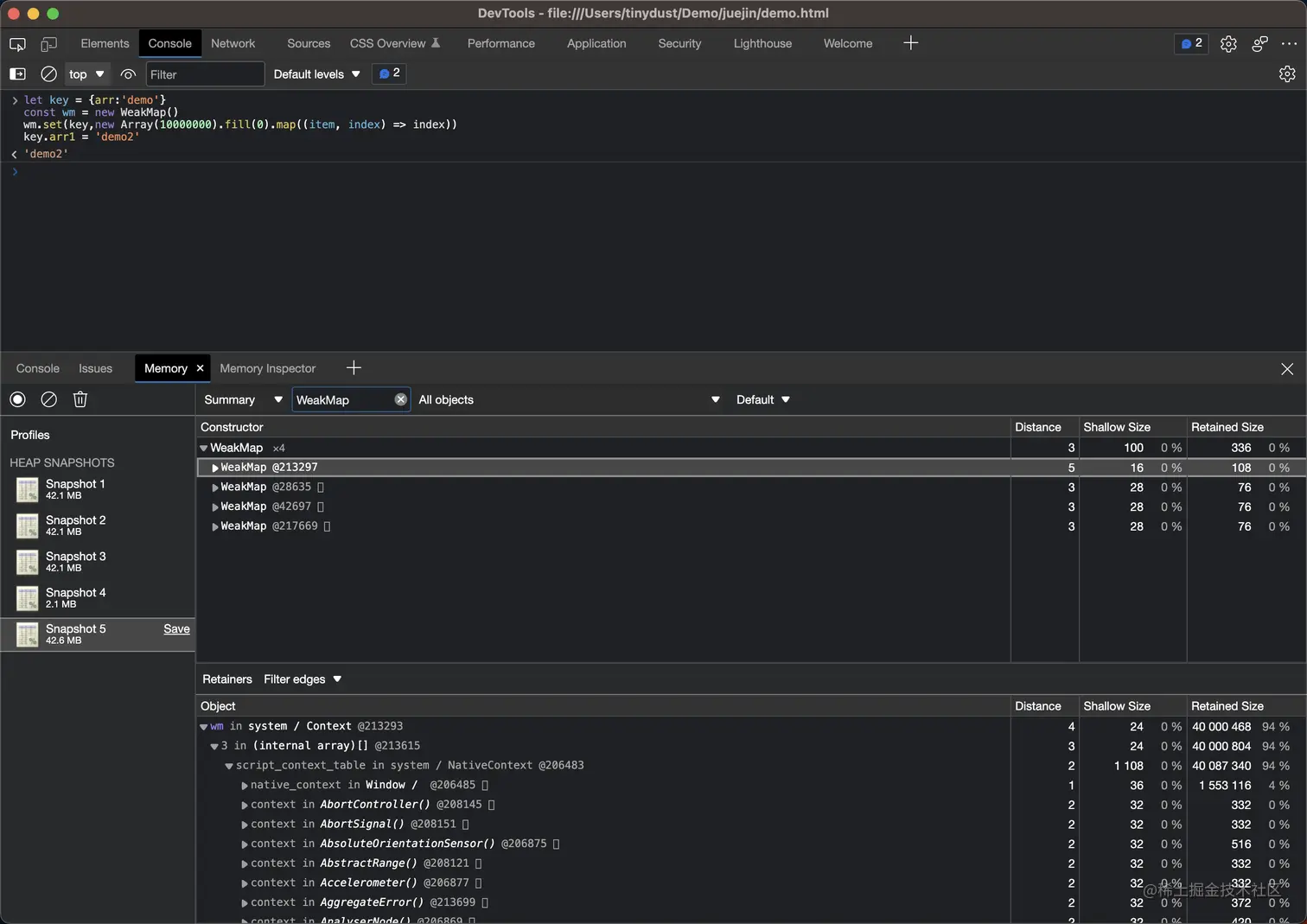Open the Lighthouse tab
The image size is (1307, 924).
(762, 43)
